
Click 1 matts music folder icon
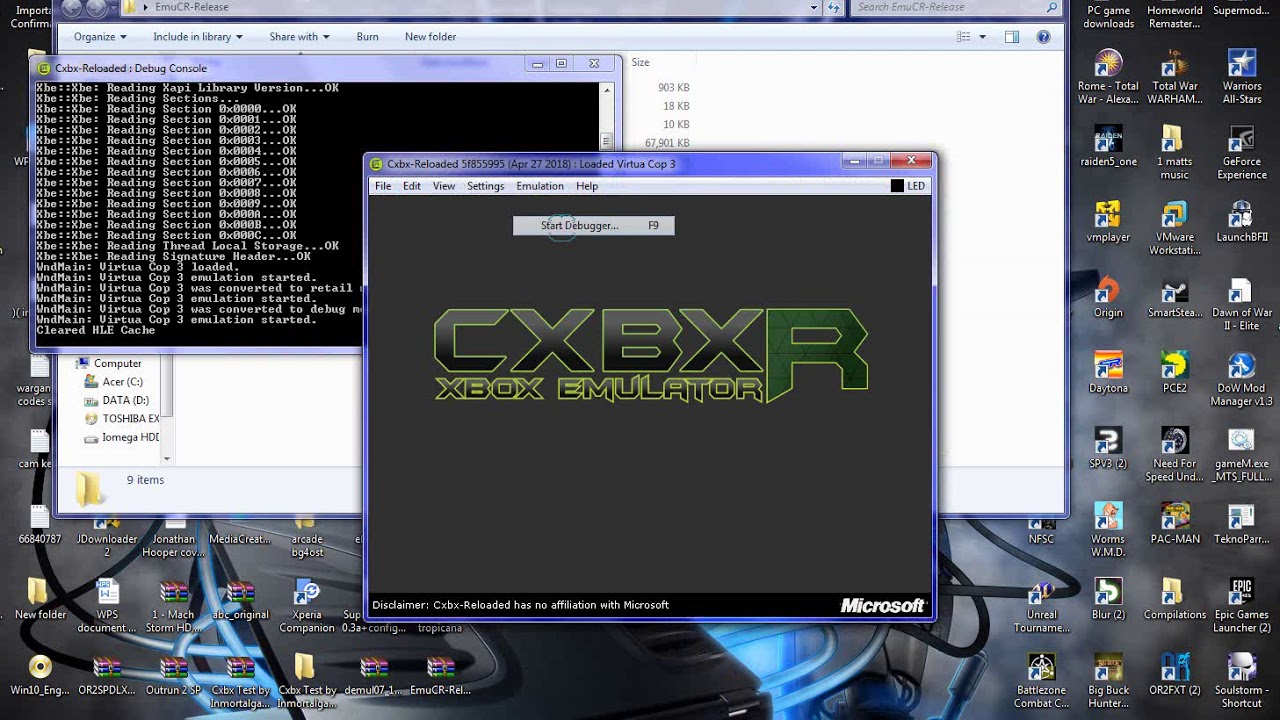[1174, 152]
